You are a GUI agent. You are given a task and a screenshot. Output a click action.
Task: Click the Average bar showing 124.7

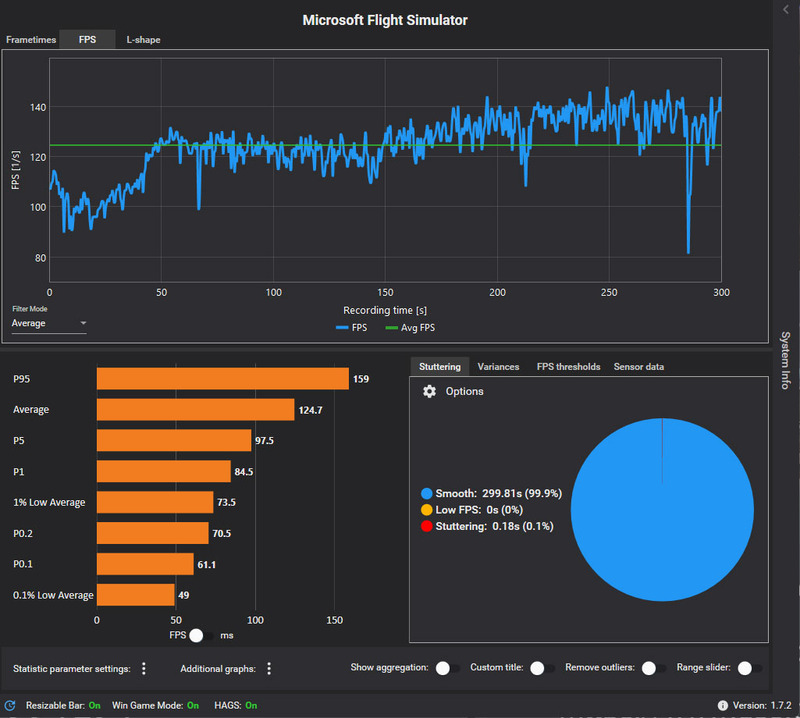(x=195, y=410)
